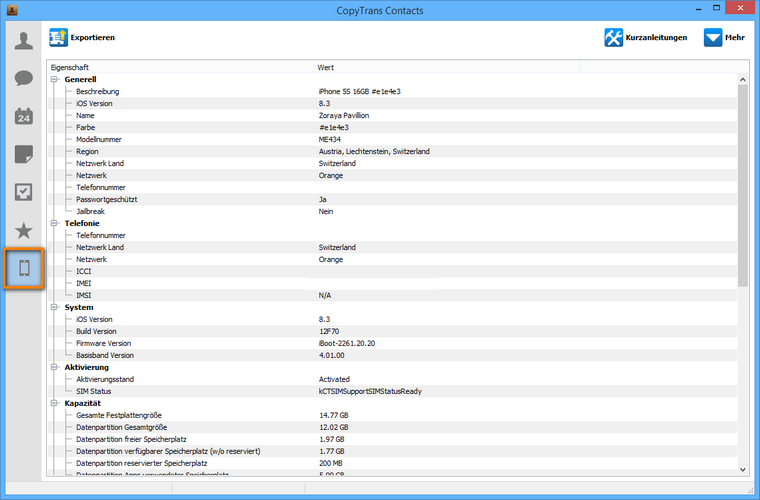This screenshot has width=760, height=500.
Task: Click the value ME434
Action: pos(330,140)
